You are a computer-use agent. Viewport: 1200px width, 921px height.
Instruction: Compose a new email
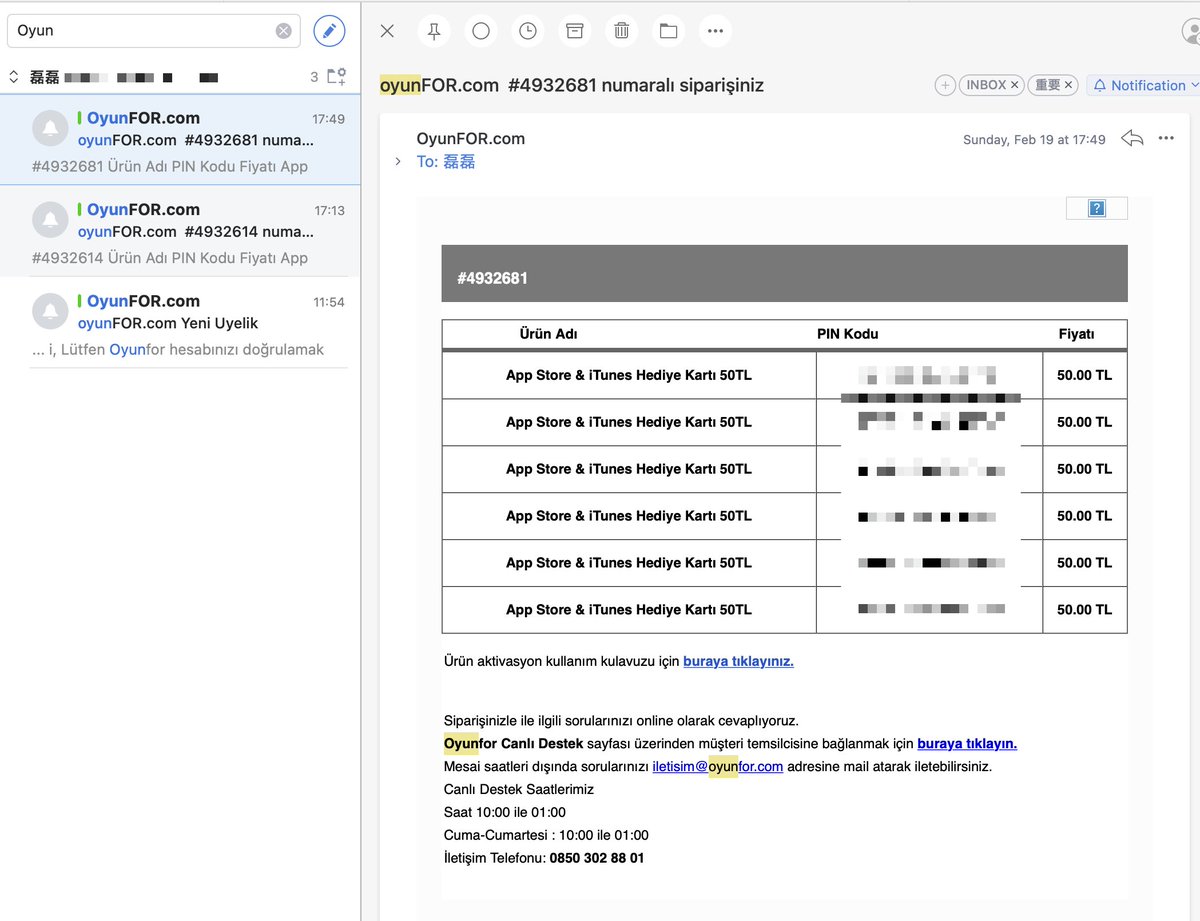pyautogui.click(x=329, y=31)
